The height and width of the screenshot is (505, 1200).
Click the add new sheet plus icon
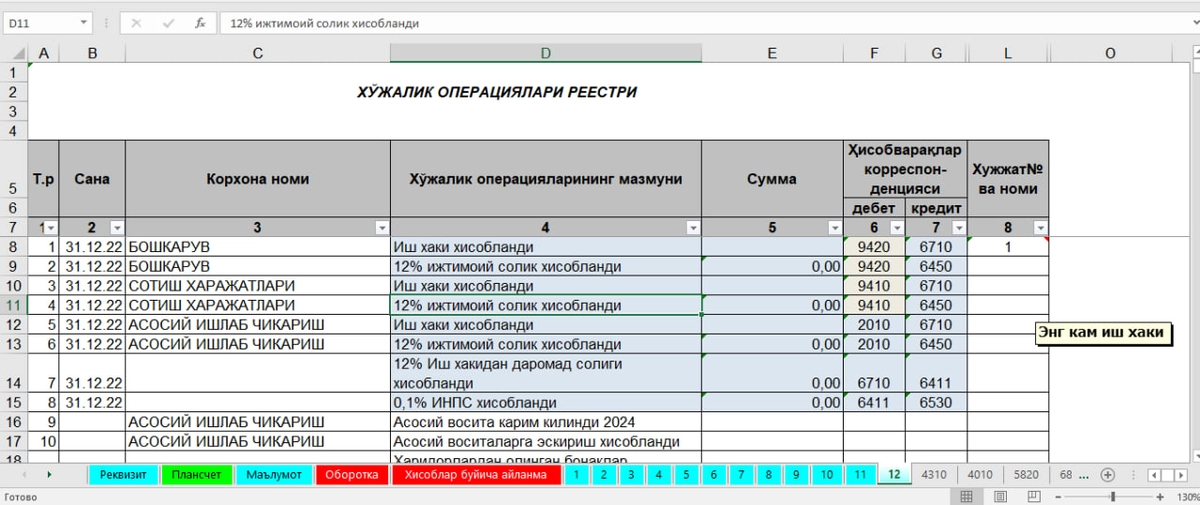pos(1106,474)
